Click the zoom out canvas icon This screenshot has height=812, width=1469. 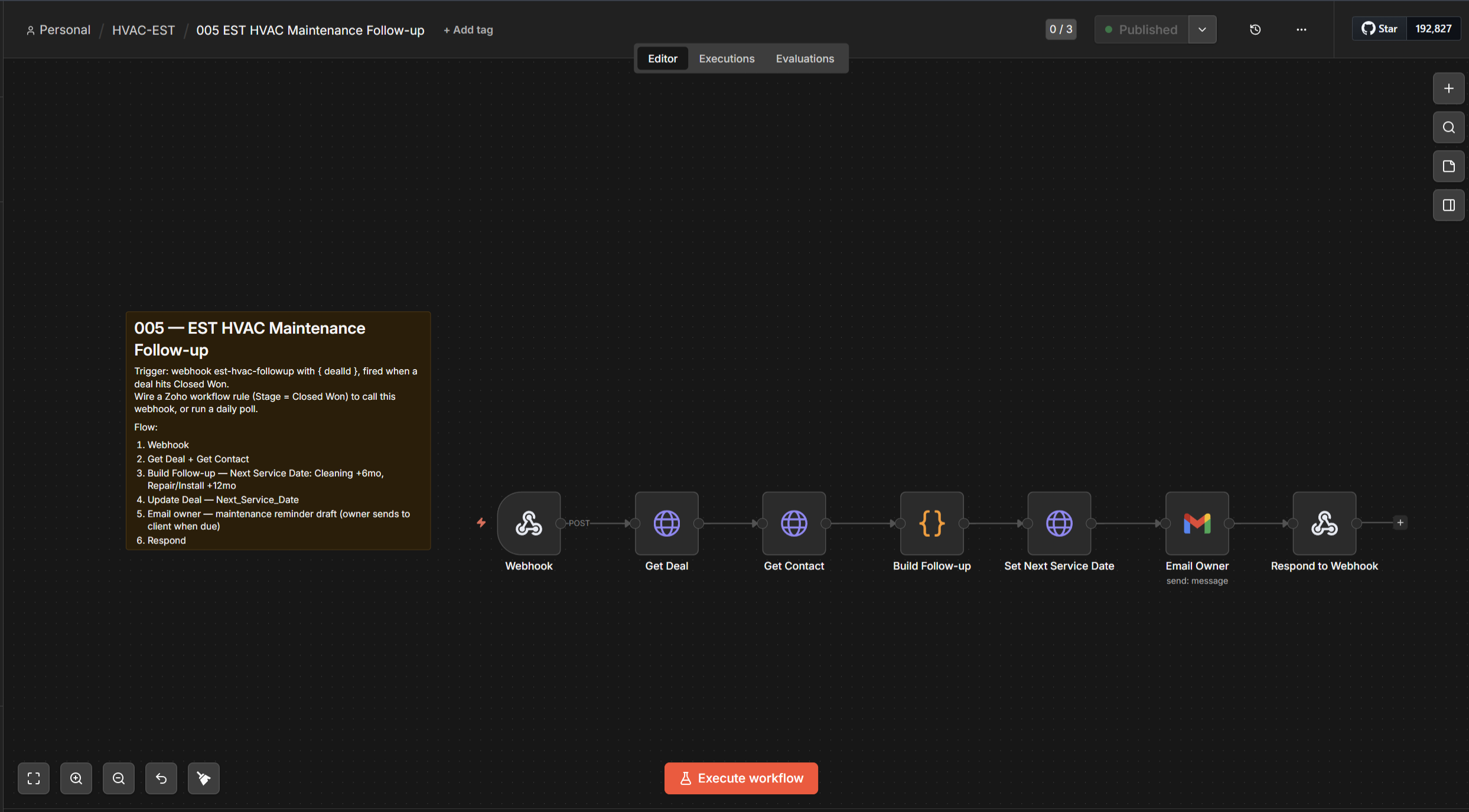click(x=119, y=778)
